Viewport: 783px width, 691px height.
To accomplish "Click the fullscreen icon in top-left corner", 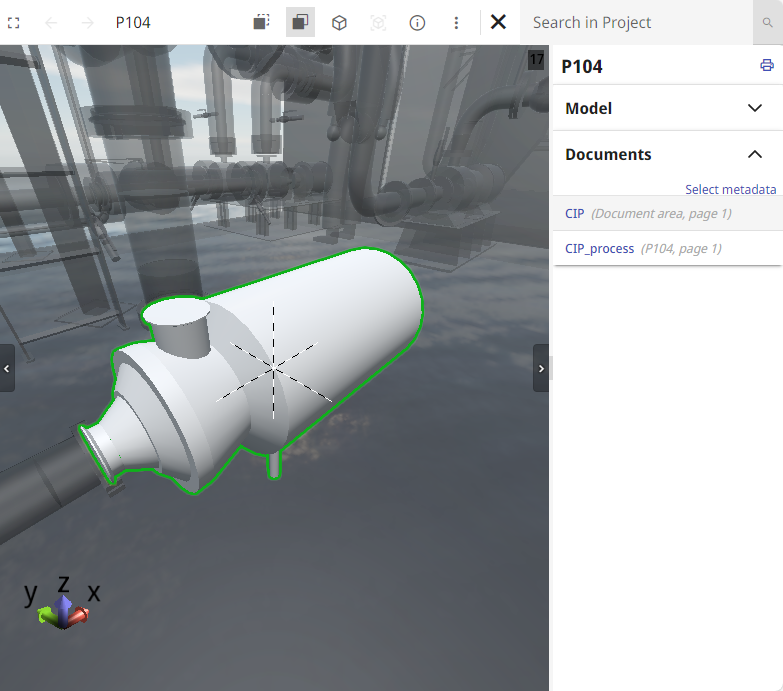I will point(14,22).
